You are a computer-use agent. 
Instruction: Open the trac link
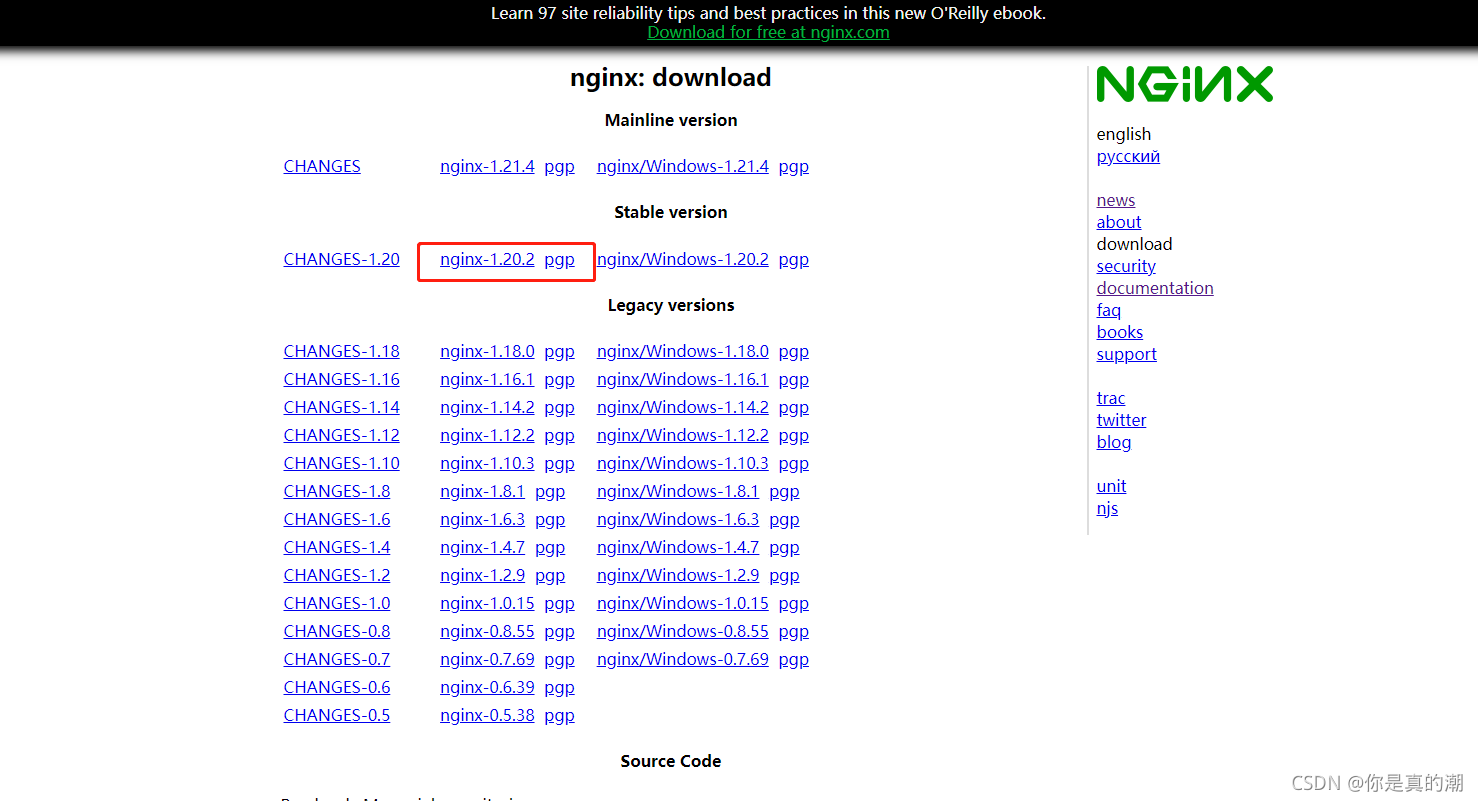click(1111, 398)
